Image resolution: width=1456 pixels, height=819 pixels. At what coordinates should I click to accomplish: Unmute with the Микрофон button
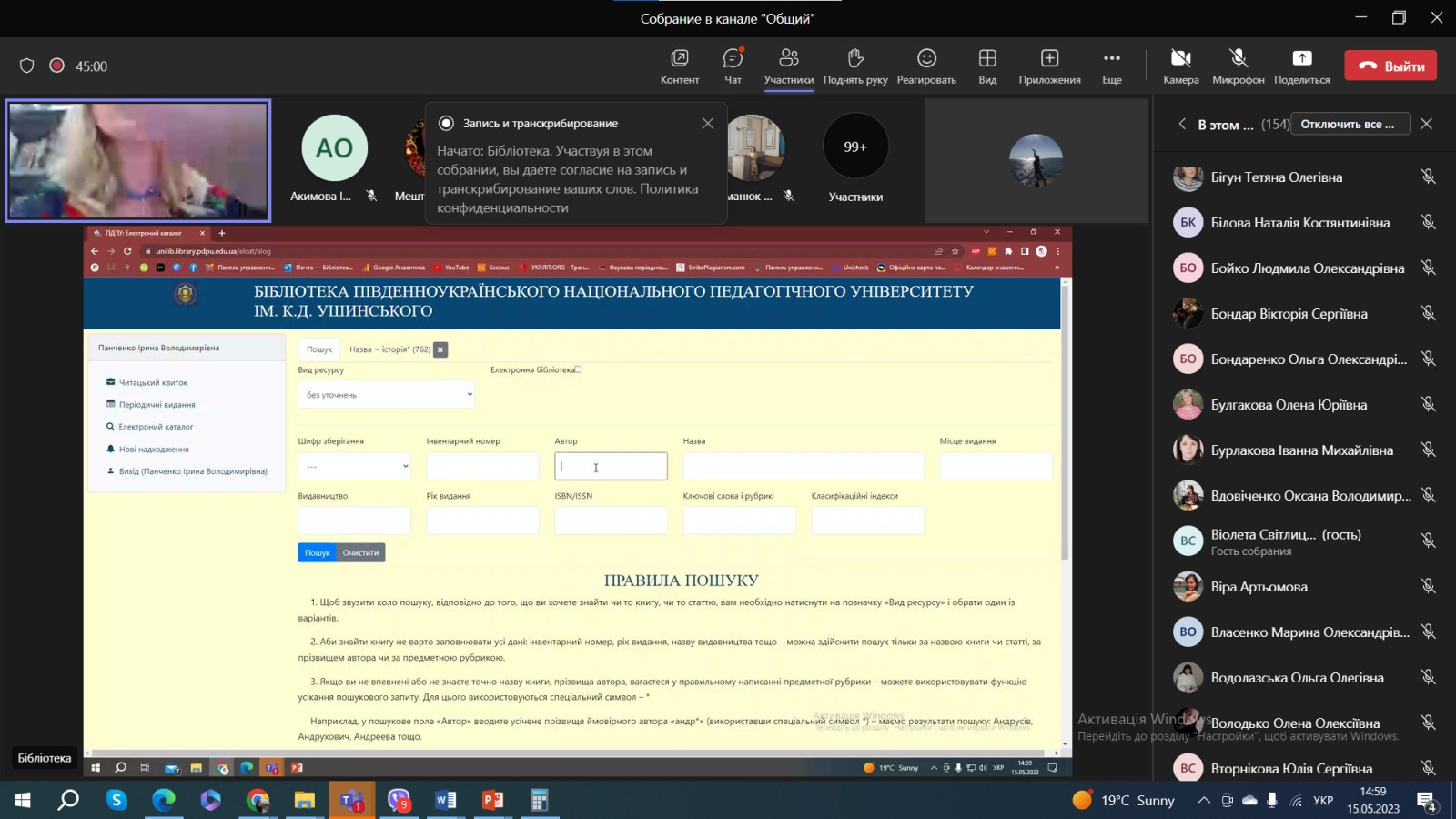tap(1239, 66)
